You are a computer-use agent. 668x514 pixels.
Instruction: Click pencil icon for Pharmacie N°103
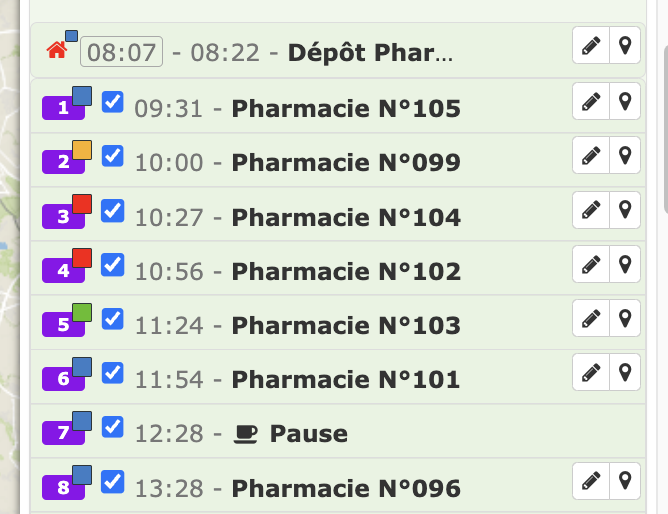591,318
